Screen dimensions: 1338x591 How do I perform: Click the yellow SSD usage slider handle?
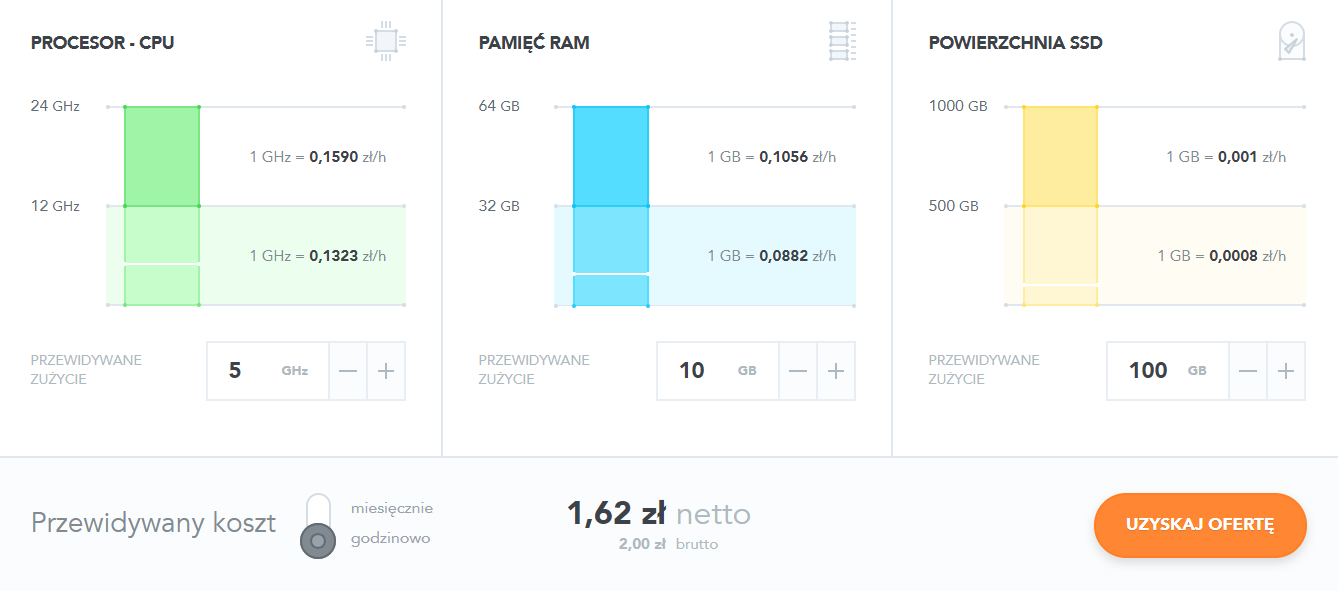click(x=1060, y=285)
